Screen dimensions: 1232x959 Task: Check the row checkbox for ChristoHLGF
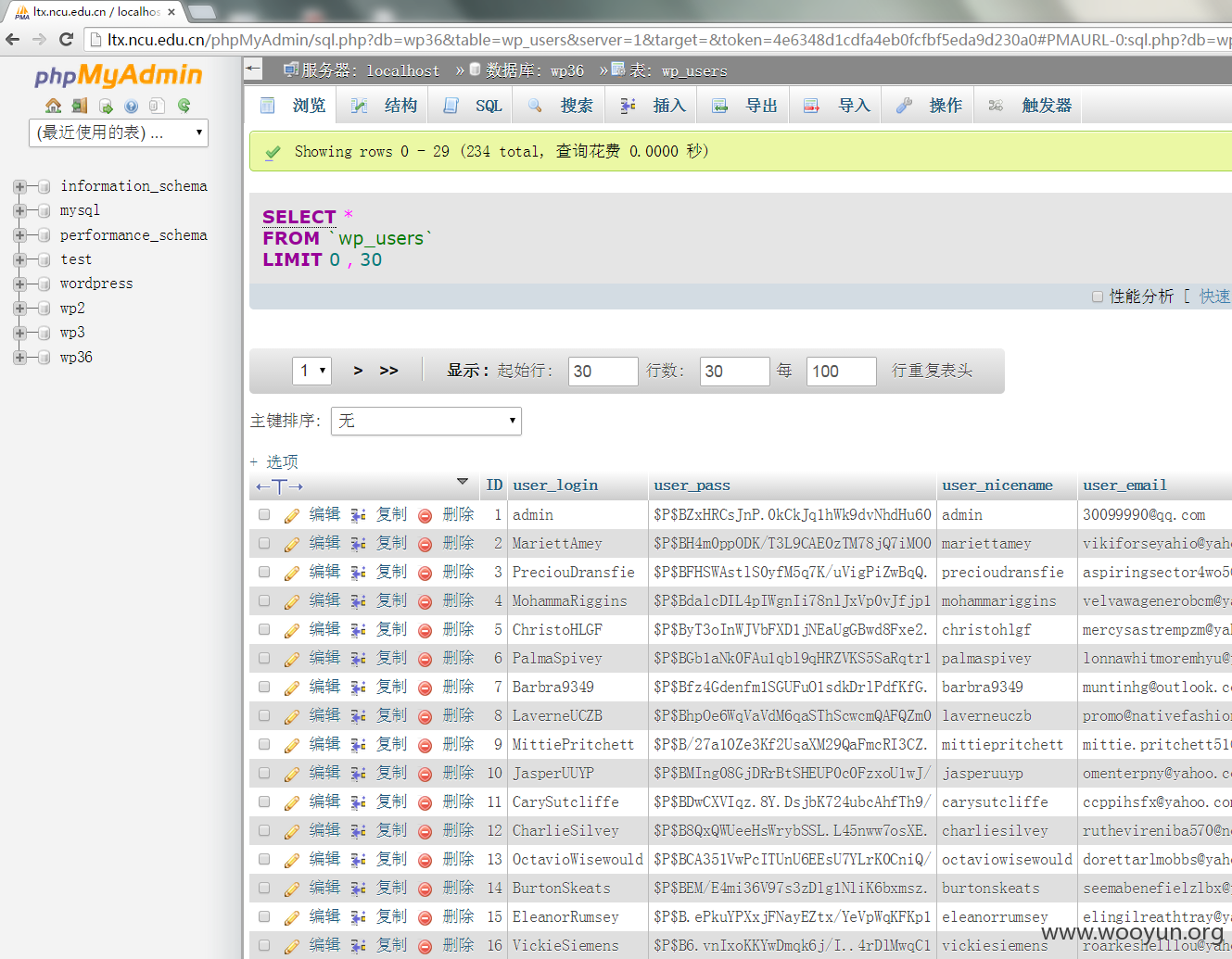click(x=264, y=629)
